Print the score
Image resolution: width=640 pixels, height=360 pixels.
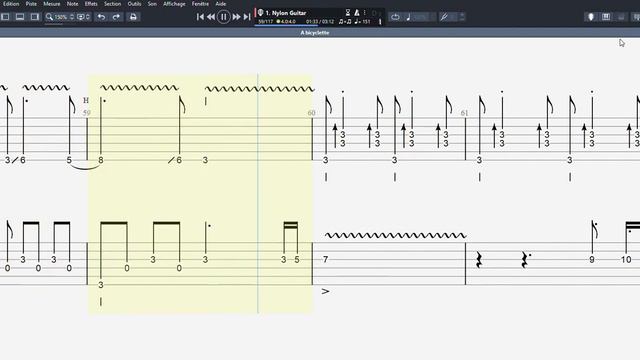click(x=133, y=17)
